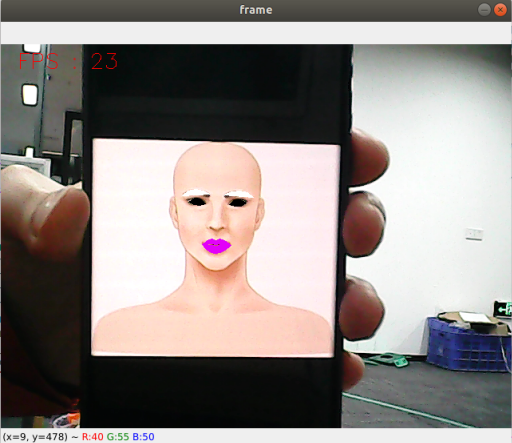Click the green G:55 value

[x=118, y=437]
